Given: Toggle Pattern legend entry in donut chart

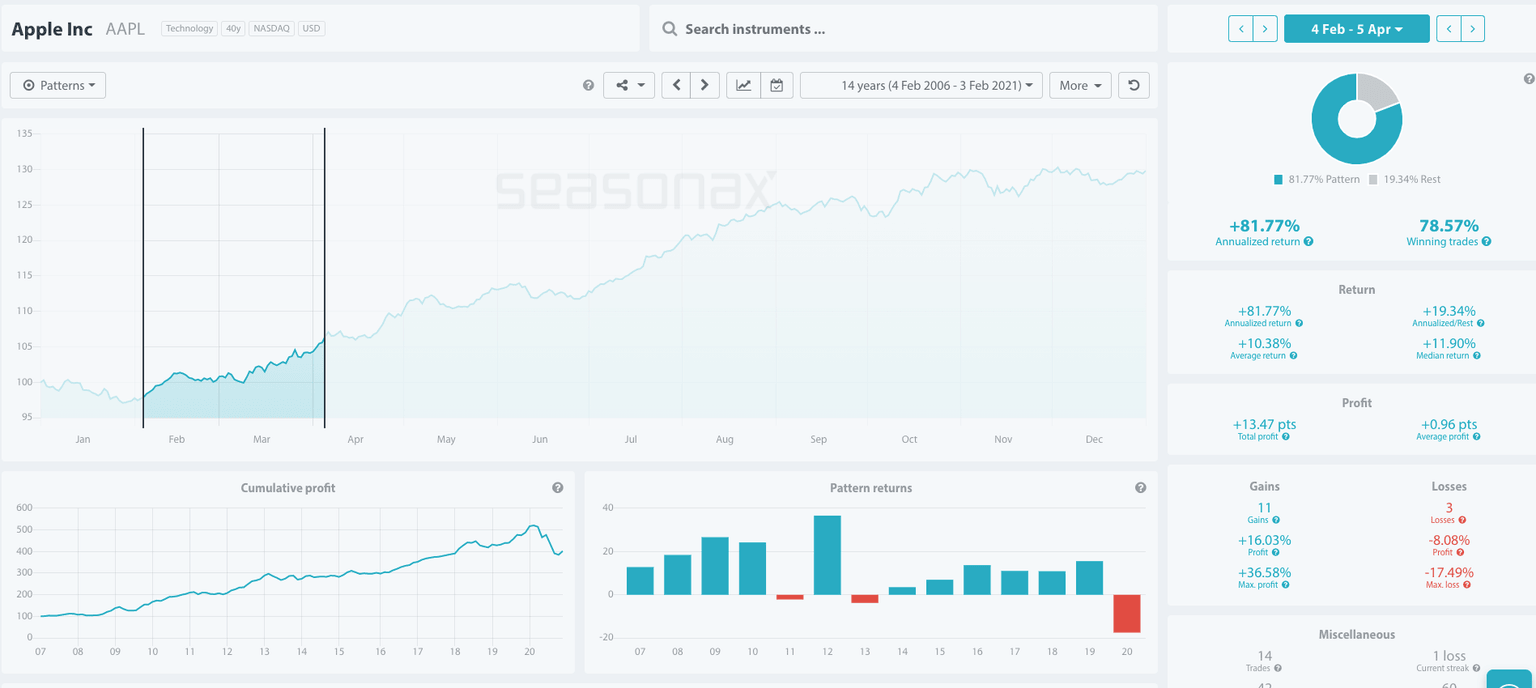Looking at the screenshot, I should (1316, 179).
